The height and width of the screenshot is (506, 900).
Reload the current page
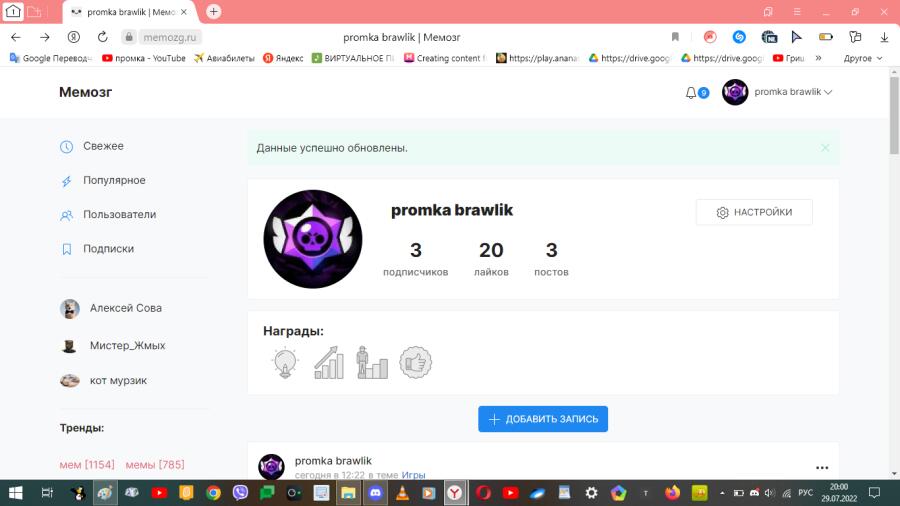[103, 37]
